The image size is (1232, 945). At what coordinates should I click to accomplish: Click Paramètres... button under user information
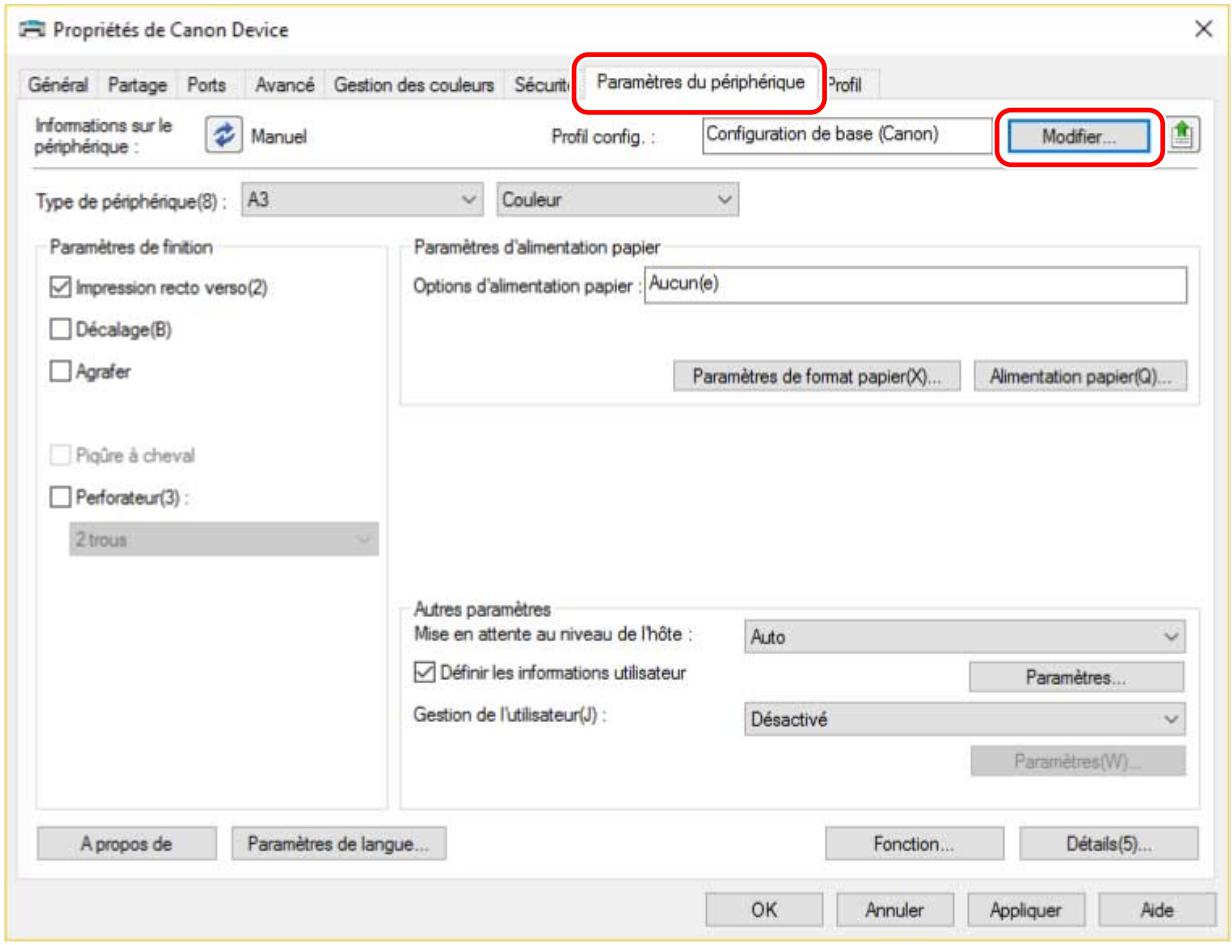click(x=1077, y=677)
